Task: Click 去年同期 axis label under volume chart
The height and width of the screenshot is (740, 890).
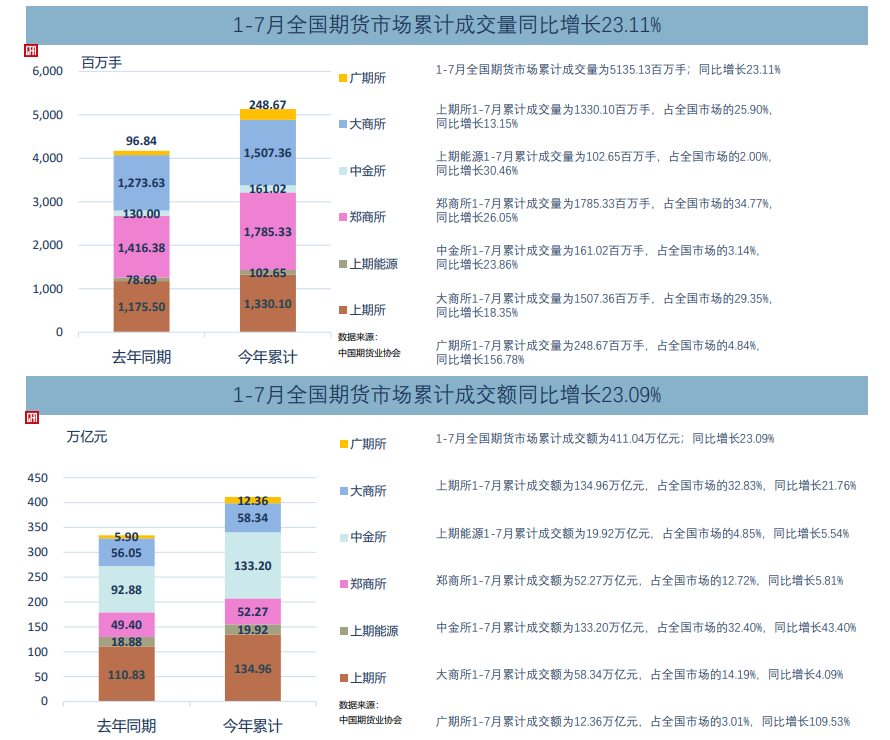Action: coord(141,357)
